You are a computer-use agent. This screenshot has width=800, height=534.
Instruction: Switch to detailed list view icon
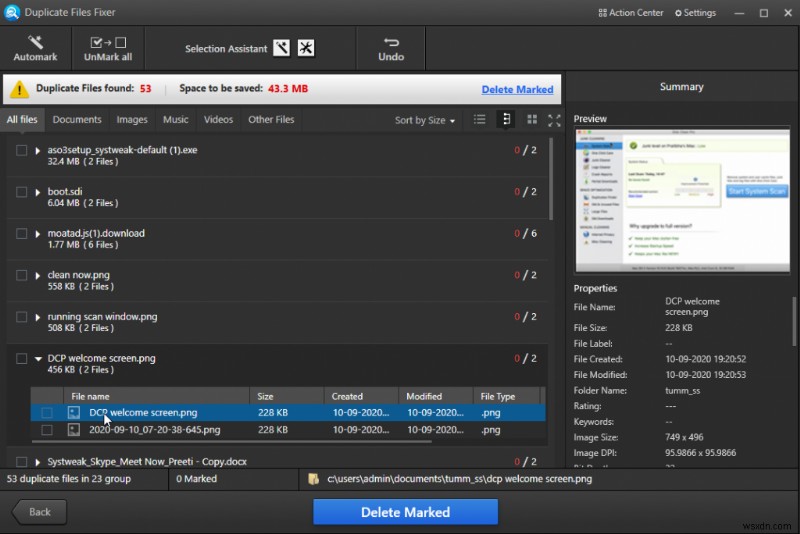tap(506, 119)
